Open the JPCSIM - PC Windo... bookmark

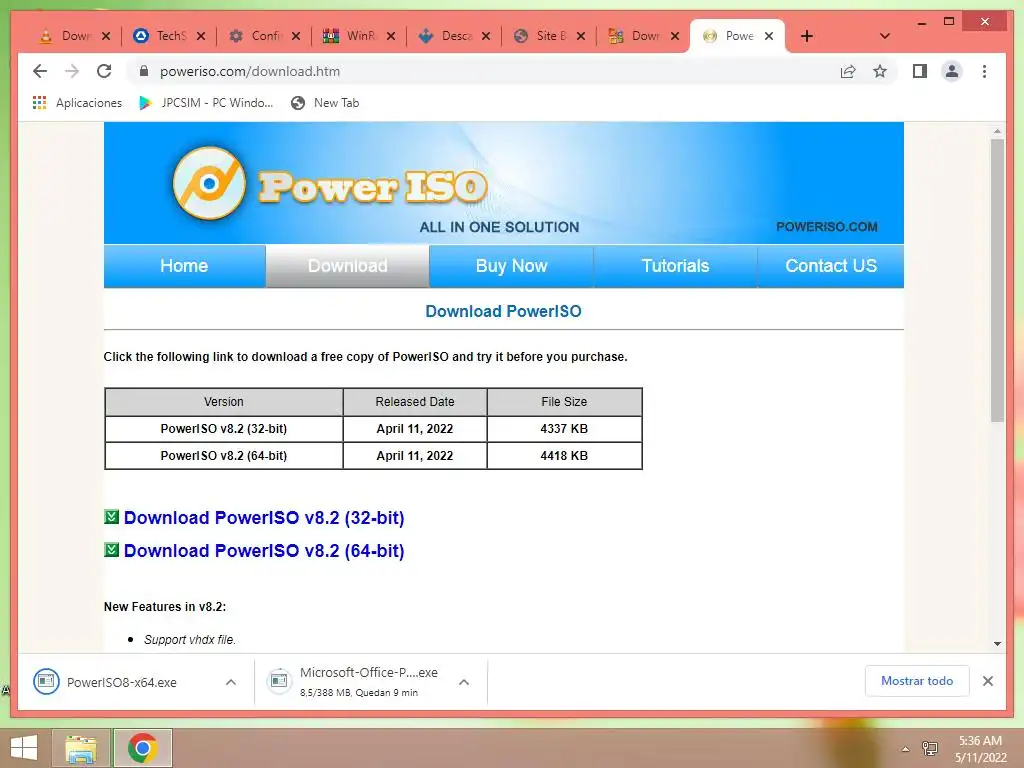[x=206, y=103]
